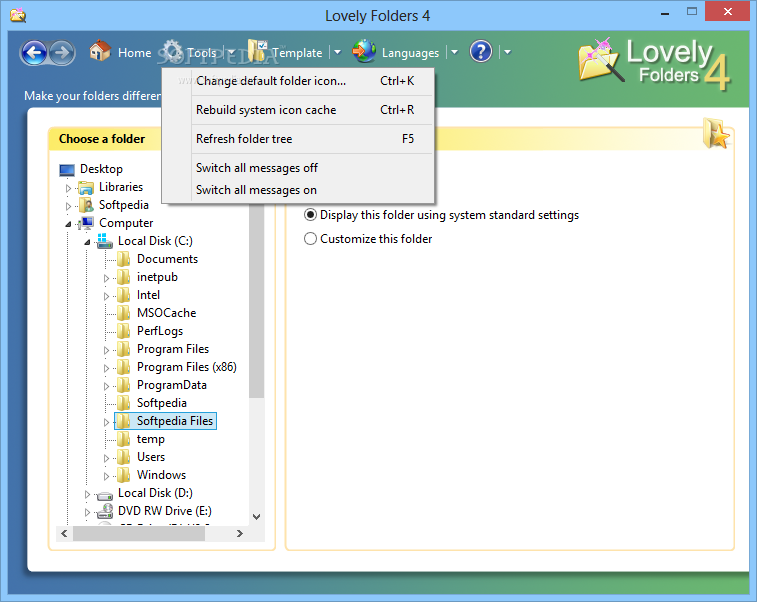
Task: Click the Local Disk (C:) drive icon
Action: coord(104,241)
